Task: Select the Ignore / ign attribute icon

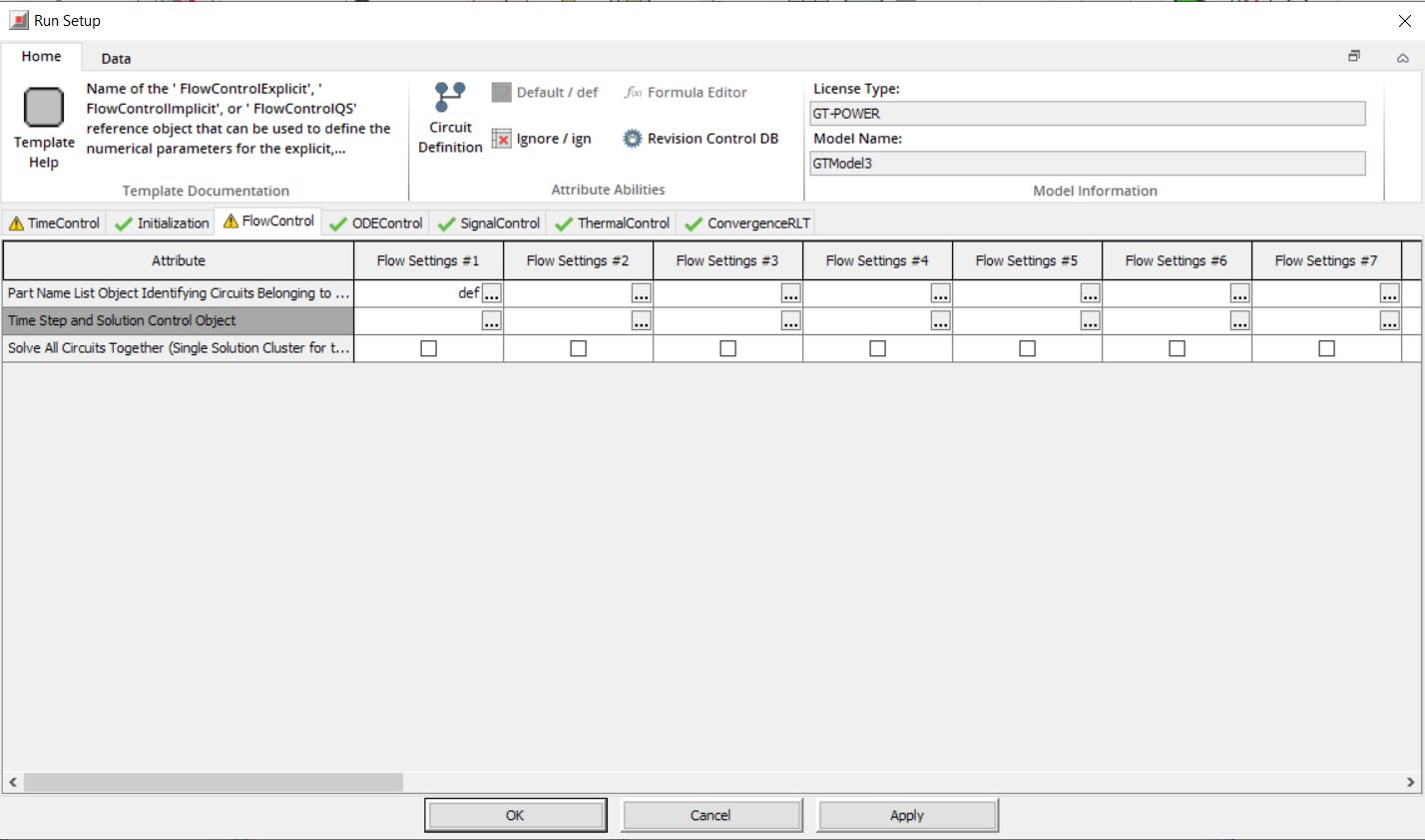Action: point(502,139)
